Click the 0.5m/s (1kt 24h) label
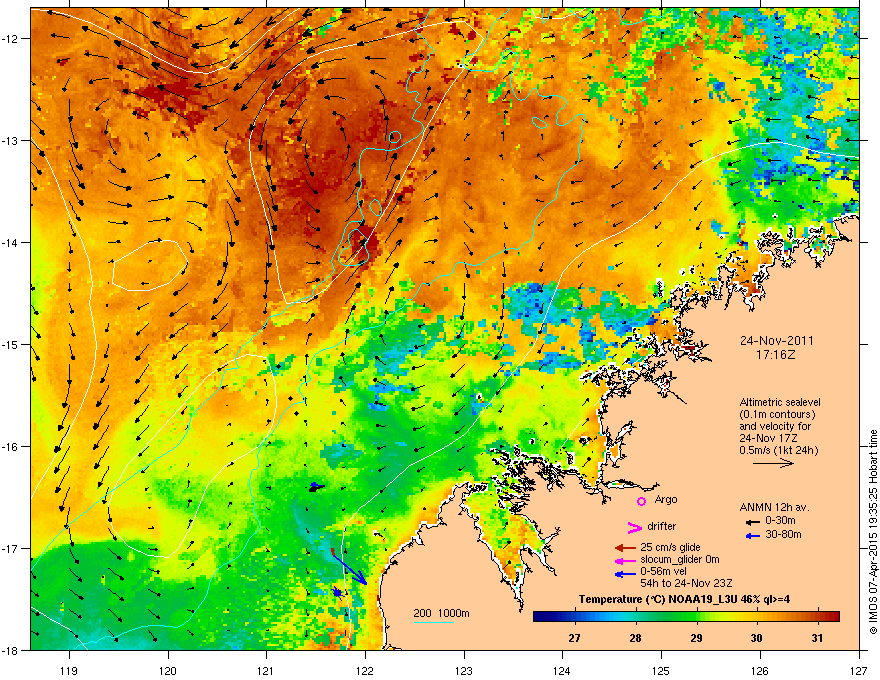 coord(778,451)
